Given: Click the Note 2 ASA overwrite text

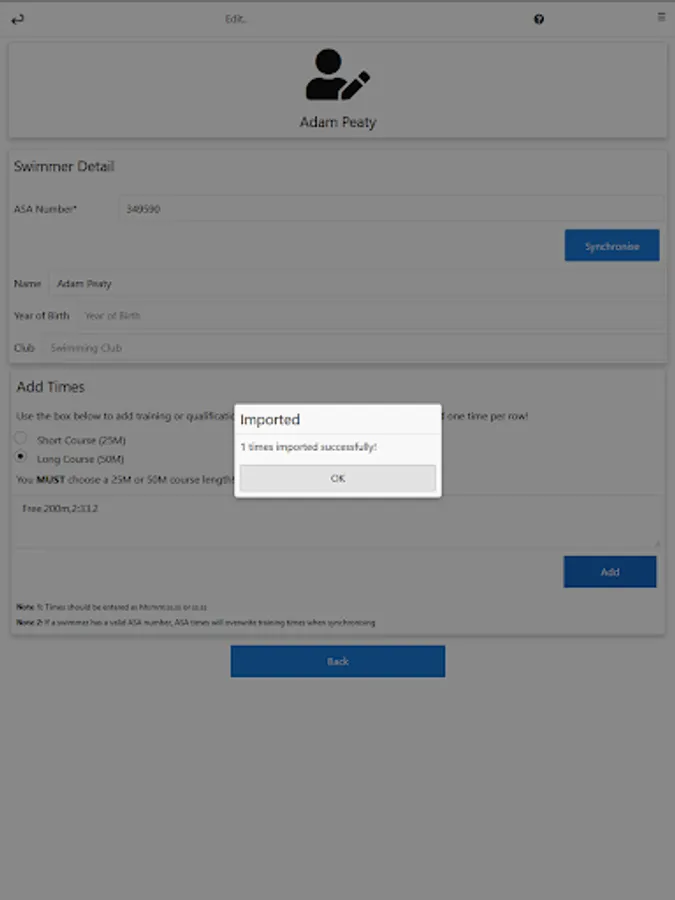Looking at the screenshot, I should [x=196, y=622].
